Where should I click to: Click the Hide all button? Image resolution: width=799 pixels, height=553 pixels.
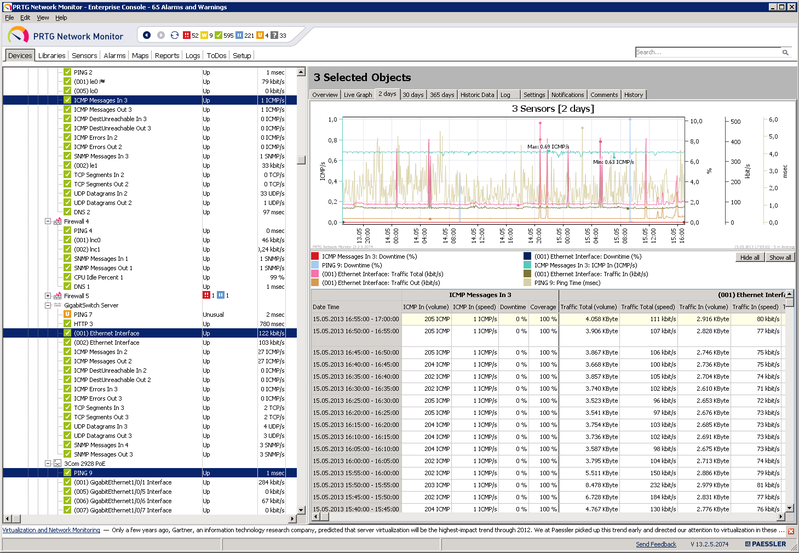pos(749,257)
